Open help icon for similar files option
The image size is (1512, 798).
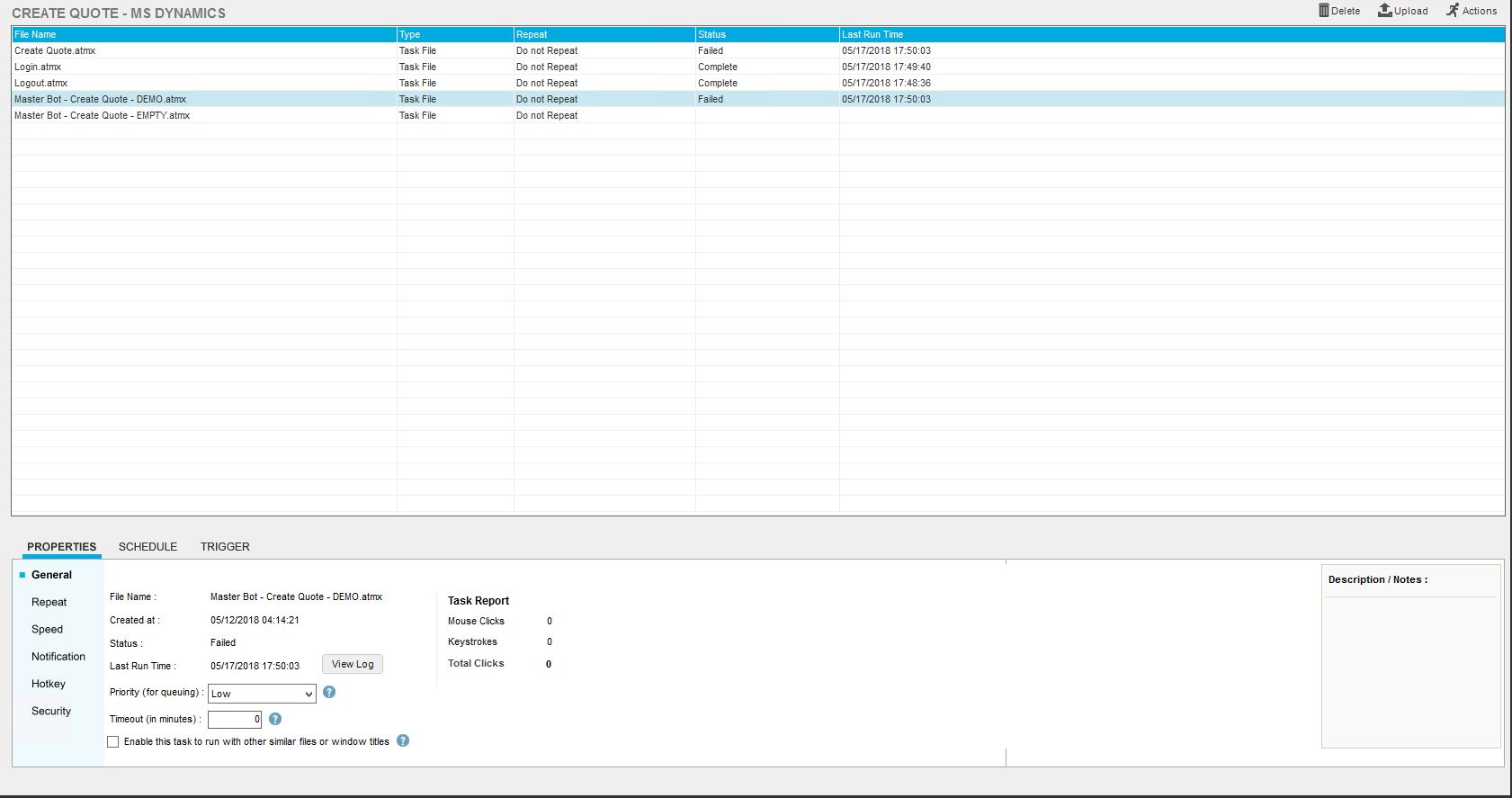(x=403, y=740)
